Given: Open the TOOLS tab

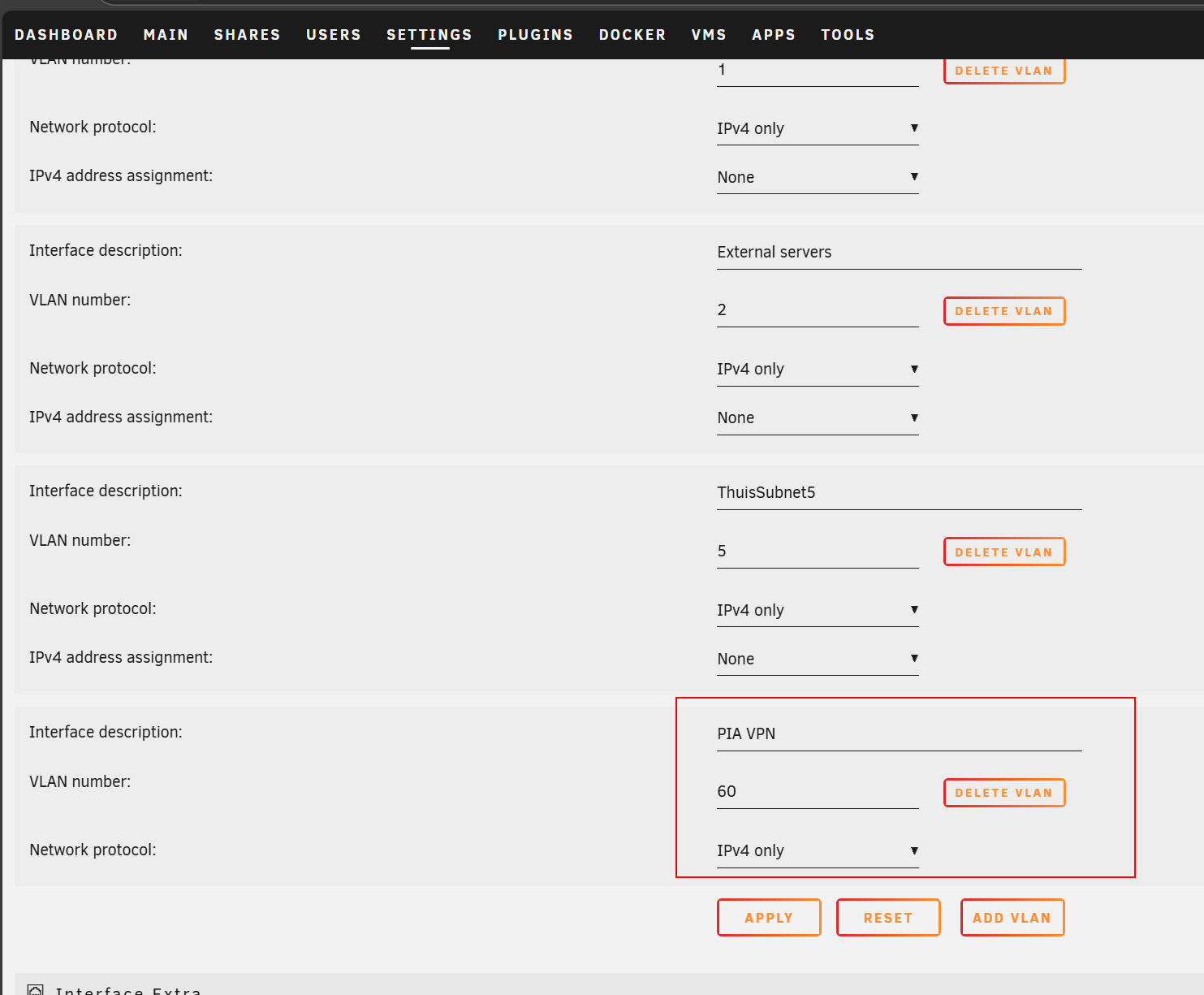Looking at the screenshot, I should tap(848, 35).
